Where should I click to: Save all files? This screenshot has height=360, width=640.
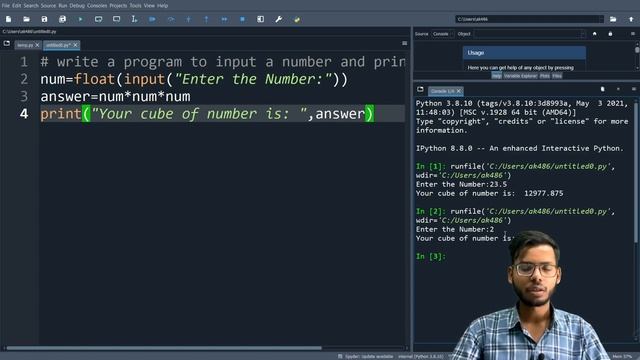pyautogui.click(x=62, y=19)
